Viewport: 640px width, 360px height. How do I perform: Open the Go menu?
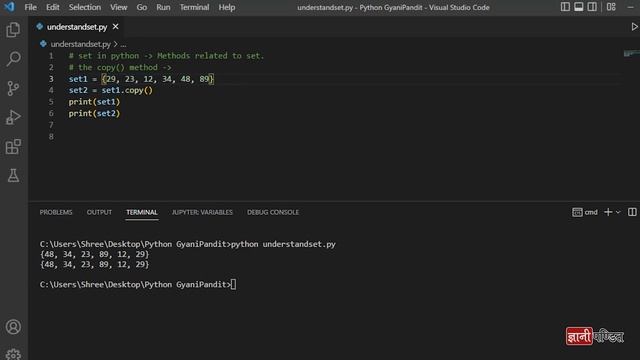[142, 7]
